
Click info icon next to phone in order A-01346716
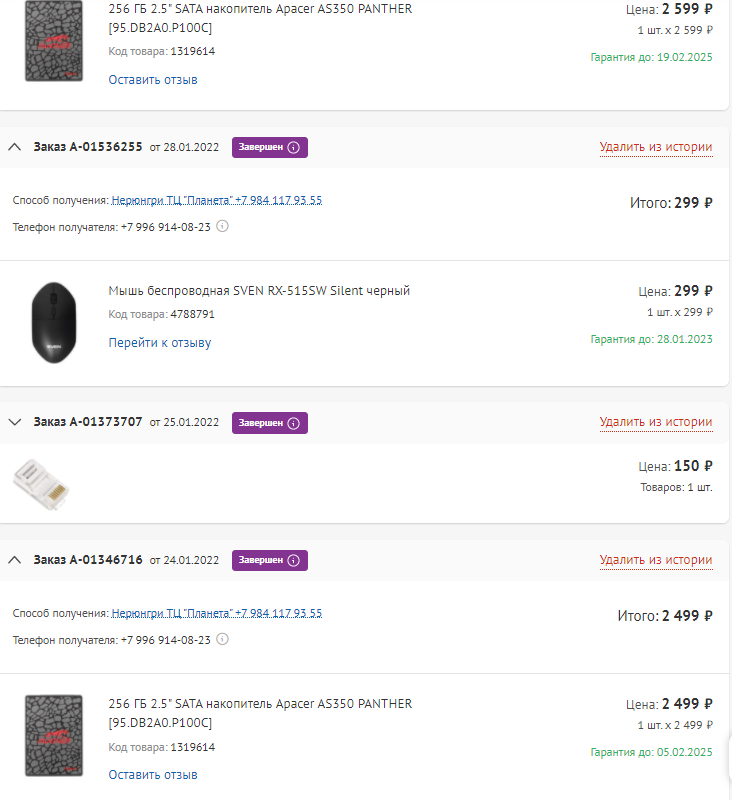(223, 639)
